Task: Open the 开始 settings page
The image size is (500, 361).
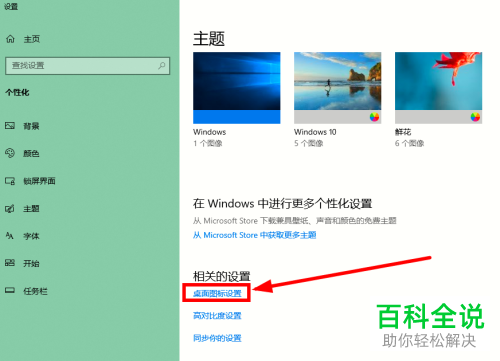Action: coord(31,263)
